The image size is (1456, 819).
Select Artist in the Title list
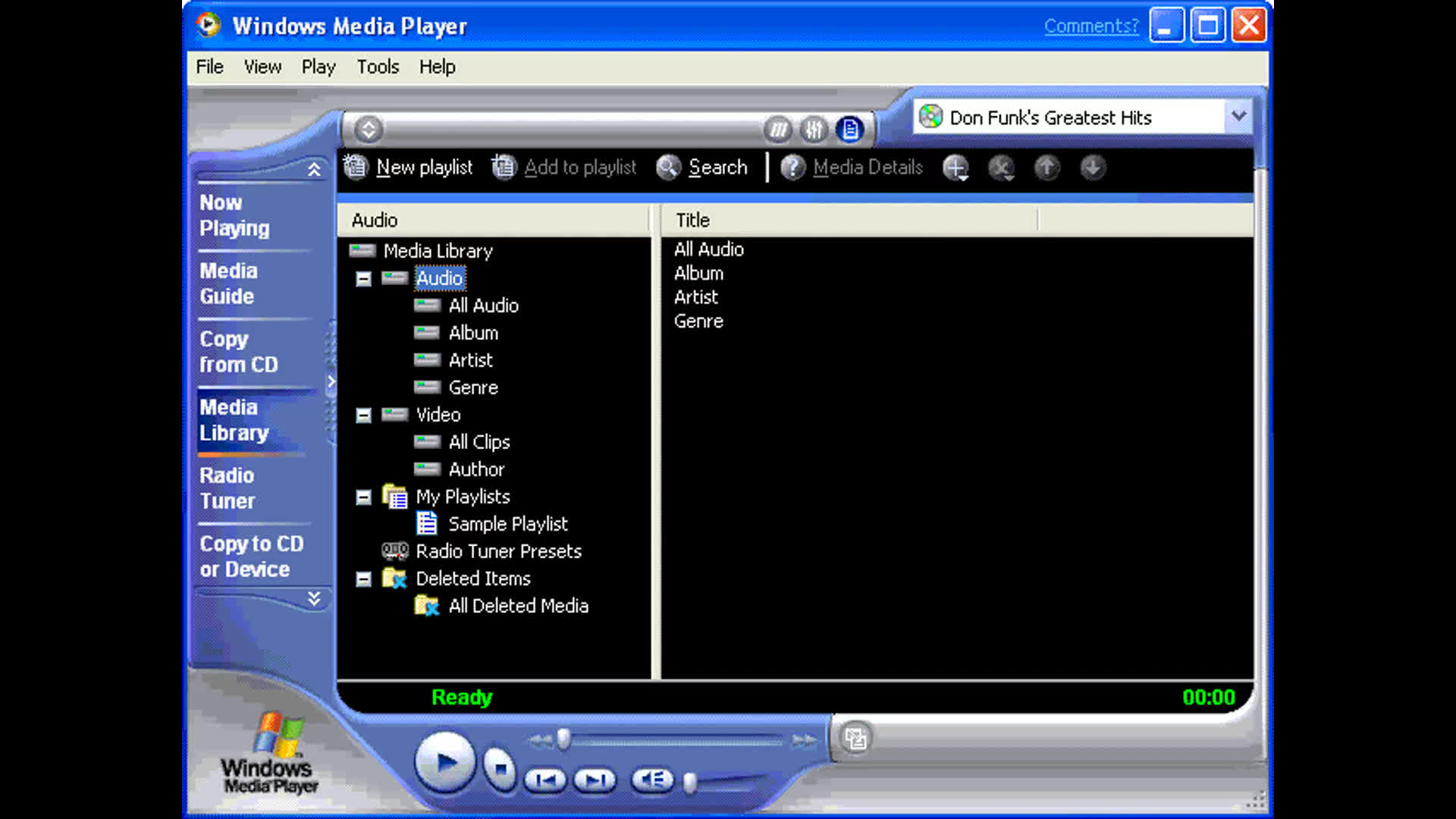coord(695,297)
